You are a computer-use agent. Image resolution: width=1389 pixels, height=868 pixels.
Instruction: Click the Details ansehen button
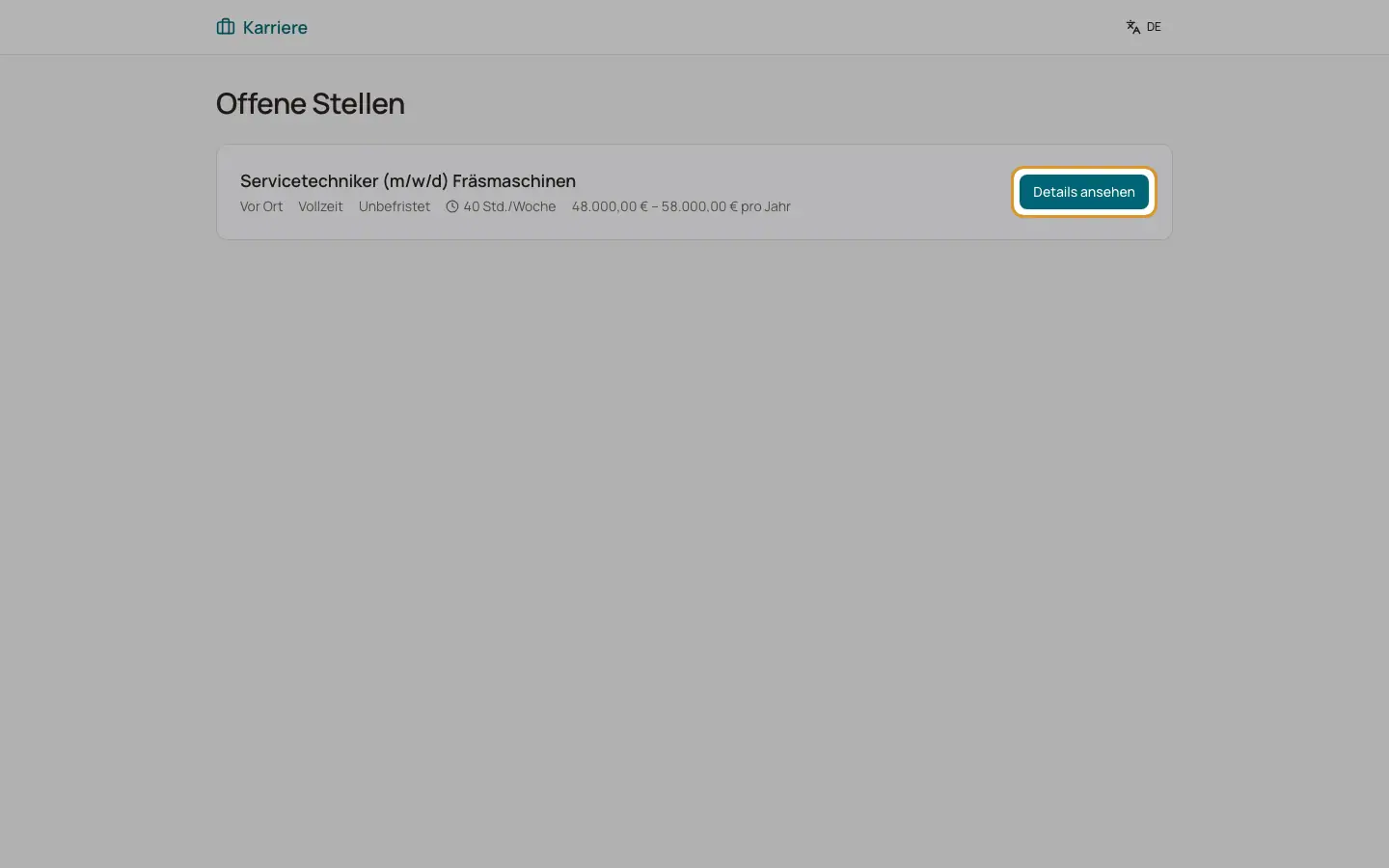1084,192
